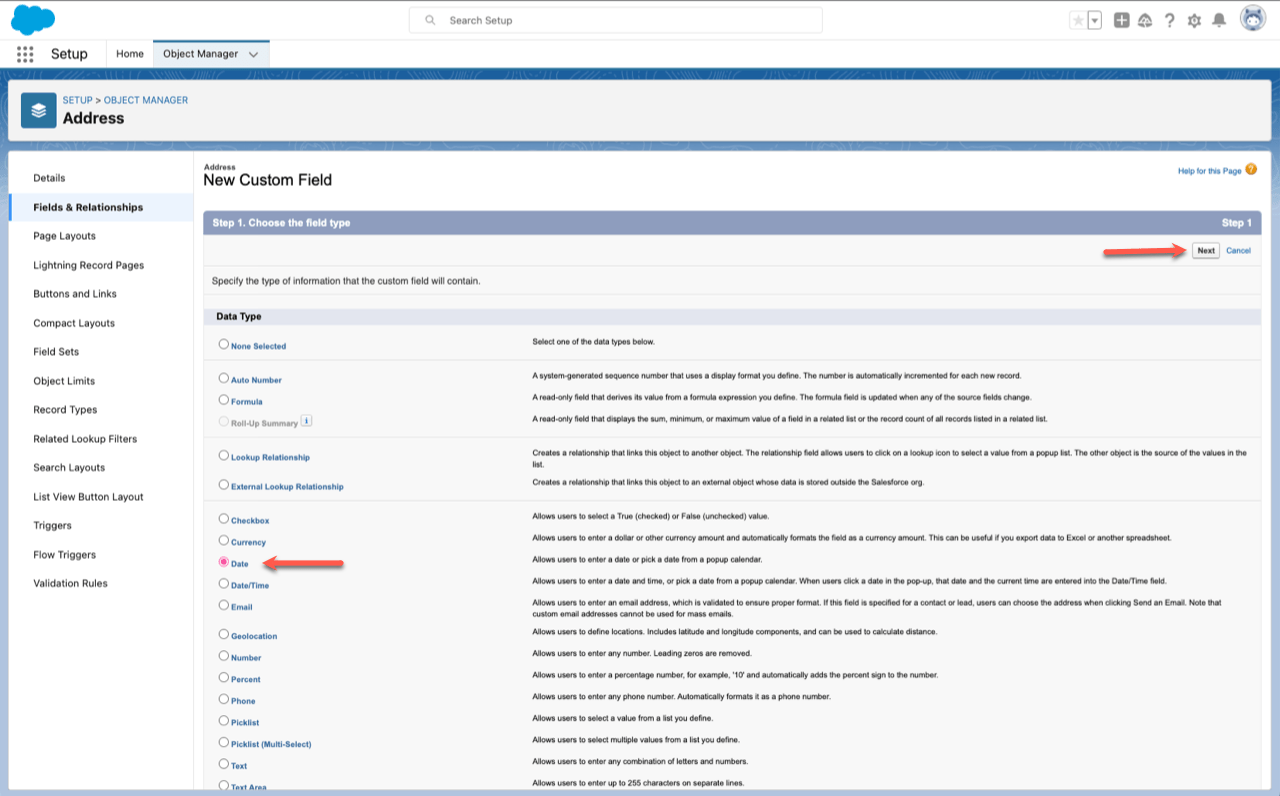Select the Checkbox data type radio button
Viewport: 1280px width, 796px height.
coord(223,519)
